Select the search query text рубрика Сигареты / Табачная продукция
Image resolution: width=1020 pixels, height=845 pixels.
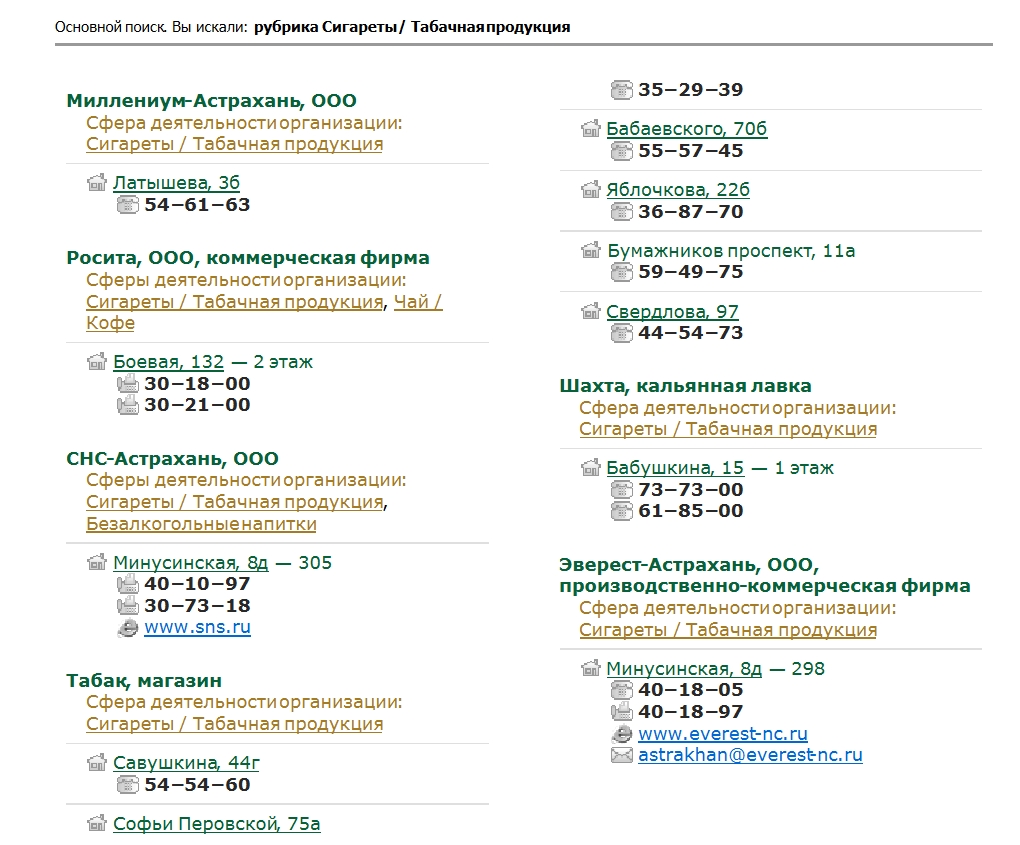pos(412,27)
